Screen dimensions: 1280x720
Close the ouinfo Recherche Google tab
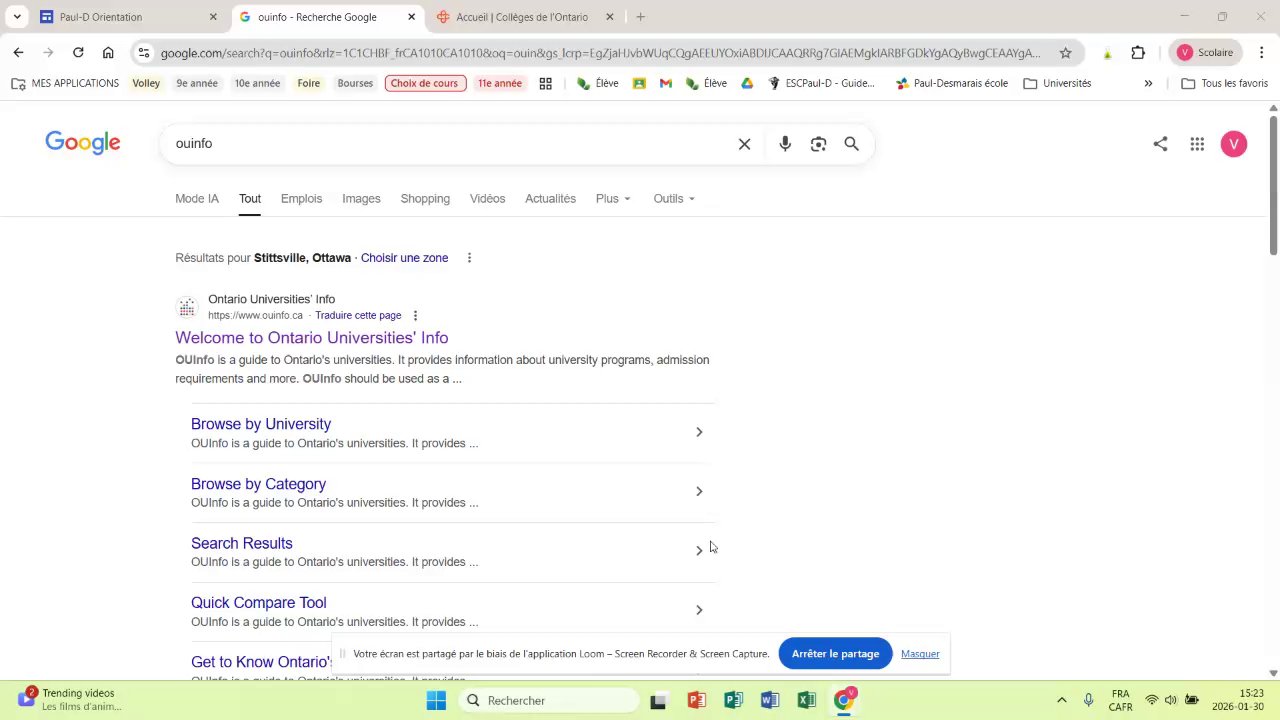click(411, 17)
